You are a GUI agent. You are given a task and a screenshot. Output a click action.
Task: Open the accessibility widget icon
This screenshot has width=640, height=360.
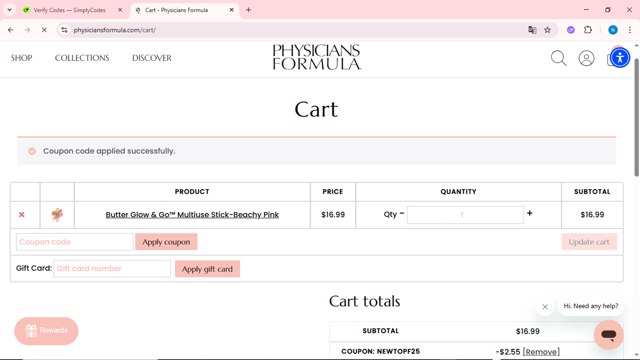click(620, 58)
